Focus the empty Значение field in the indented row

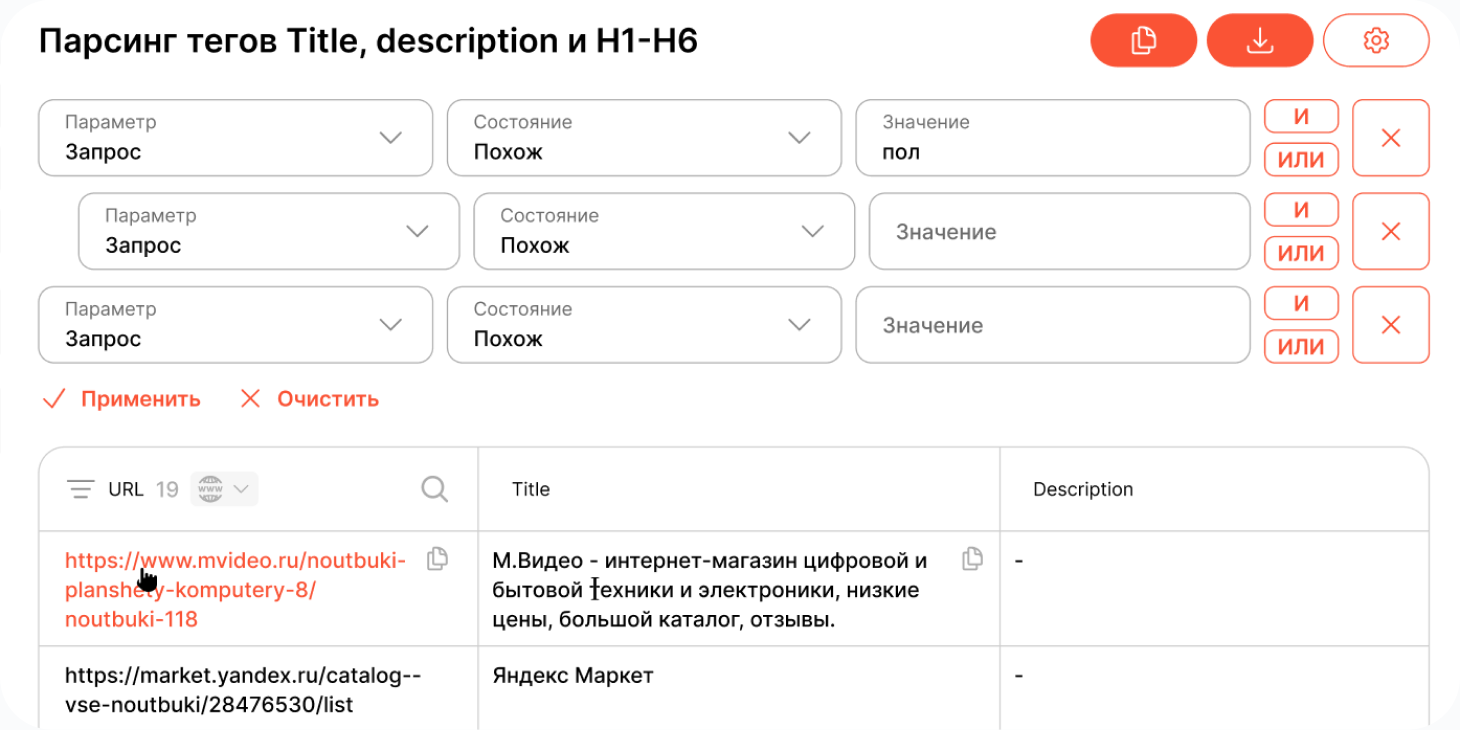point(1060,231)
